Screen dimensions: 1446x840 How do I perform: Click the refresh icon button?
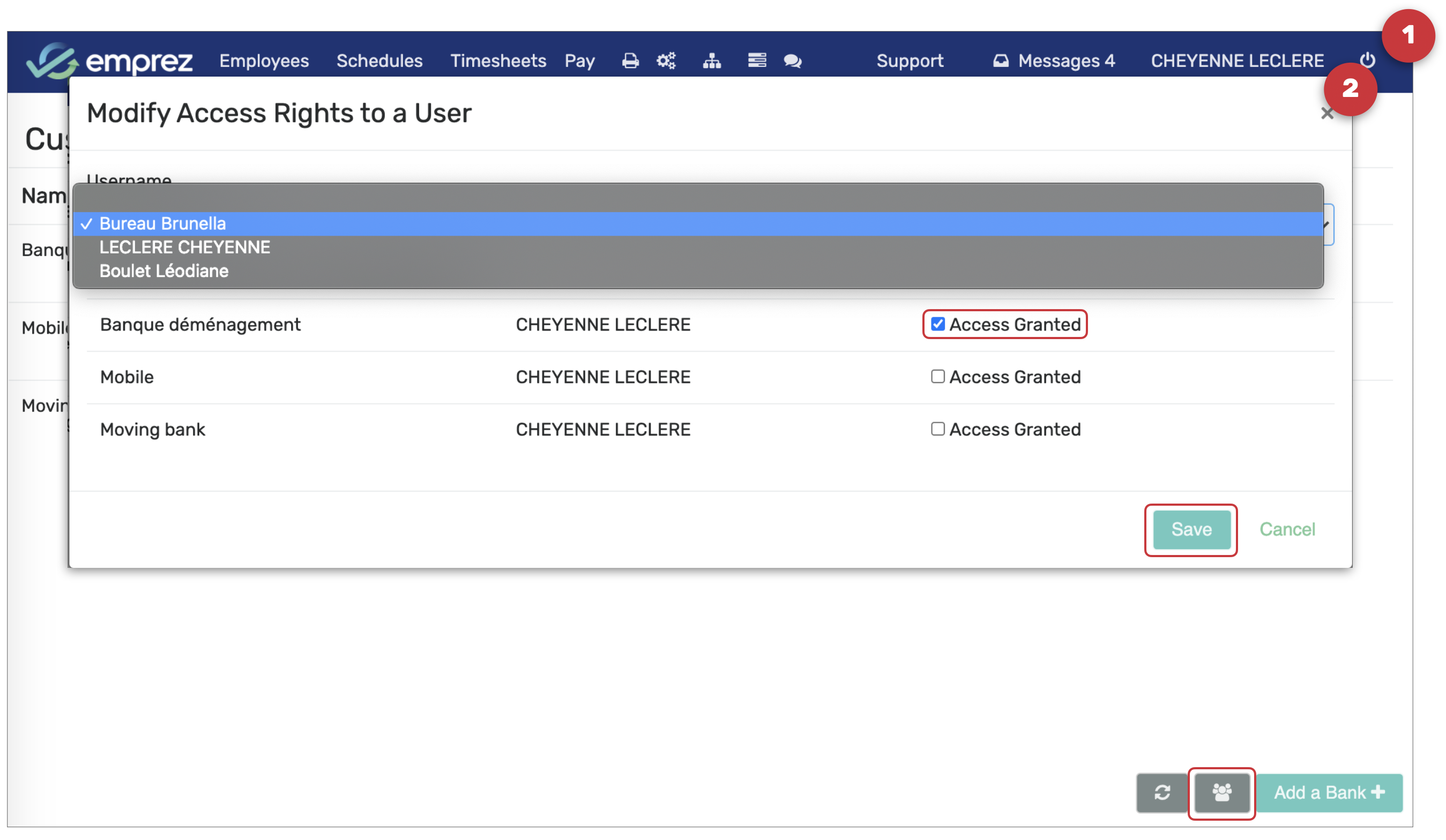(x=1162, y=792)
